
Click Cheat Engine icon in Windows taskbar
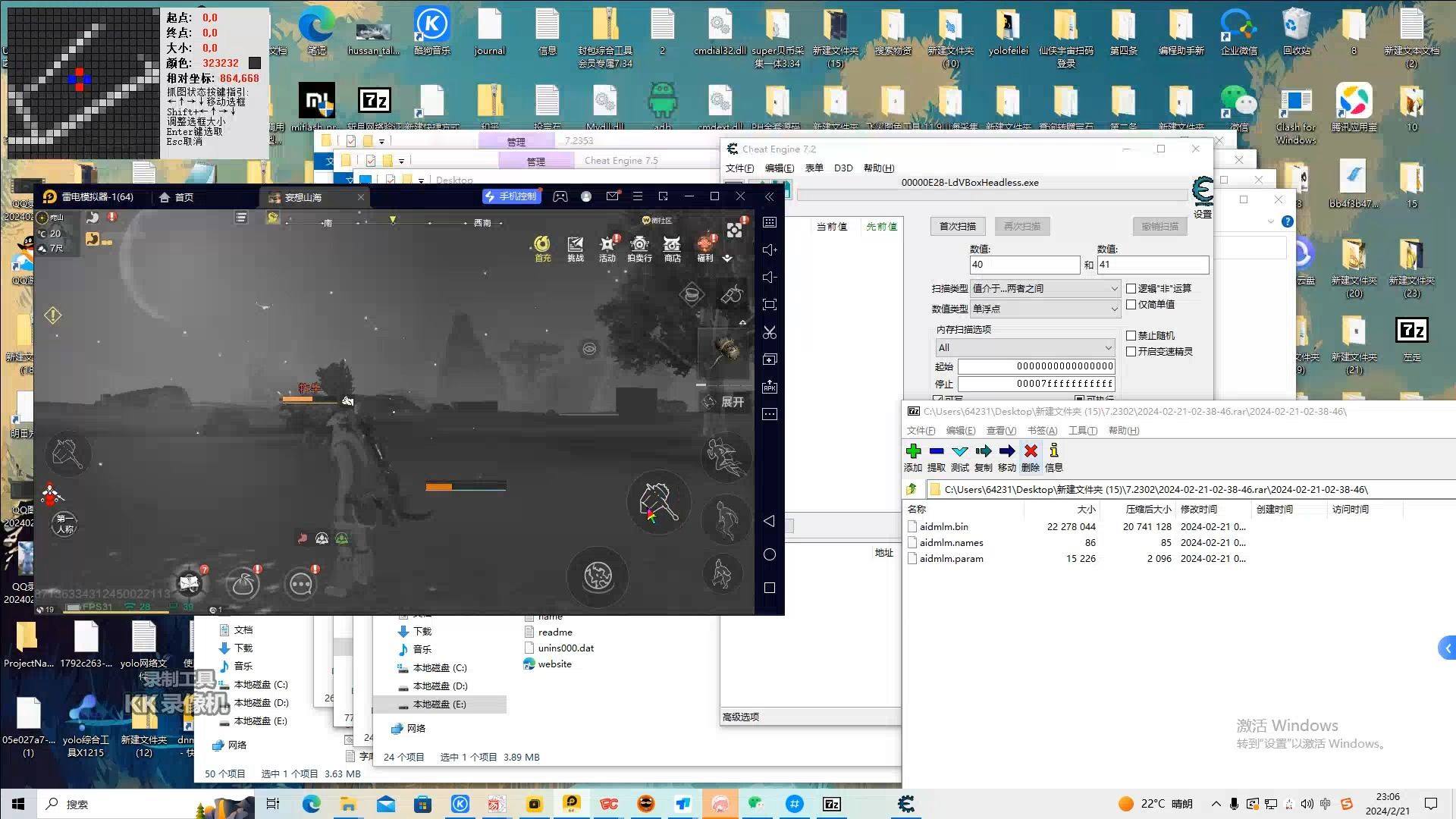[x=906, y=804]
